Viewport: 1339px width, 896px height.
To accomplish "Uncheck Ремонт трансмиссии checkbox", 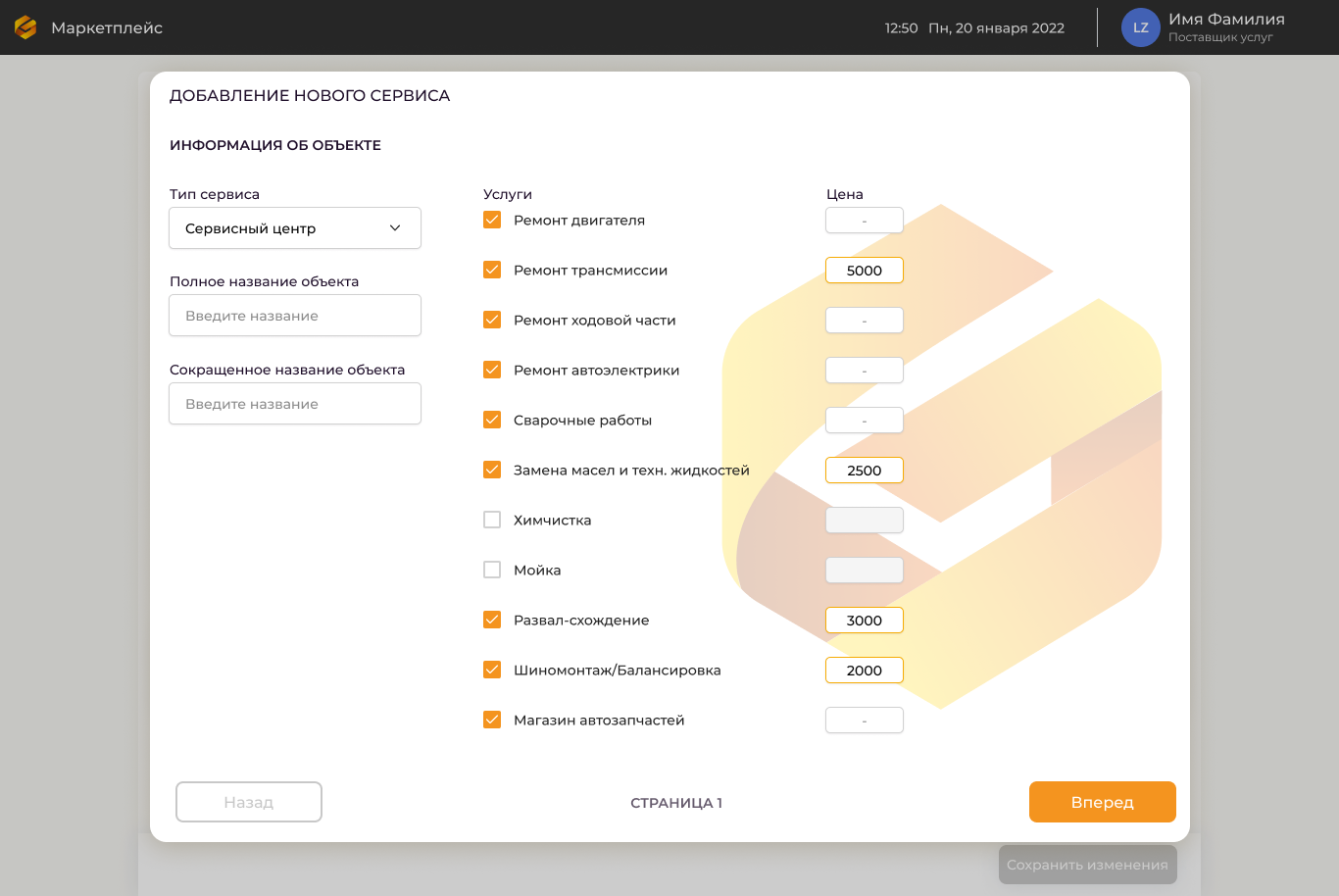I will (x=492, y=271).
